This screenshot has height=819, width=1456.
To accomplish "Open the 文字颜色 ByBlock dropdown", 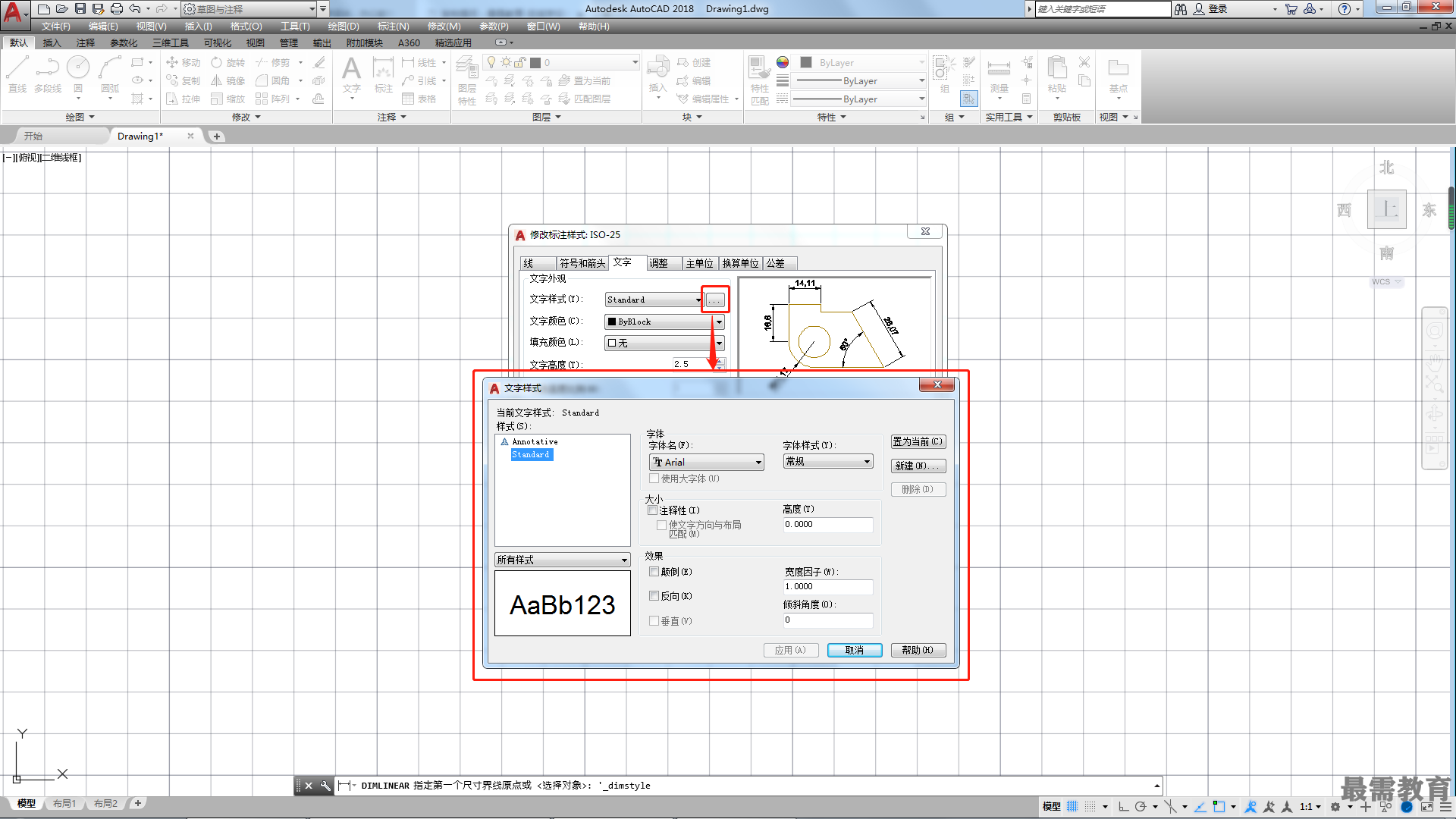I will point(664,322).
